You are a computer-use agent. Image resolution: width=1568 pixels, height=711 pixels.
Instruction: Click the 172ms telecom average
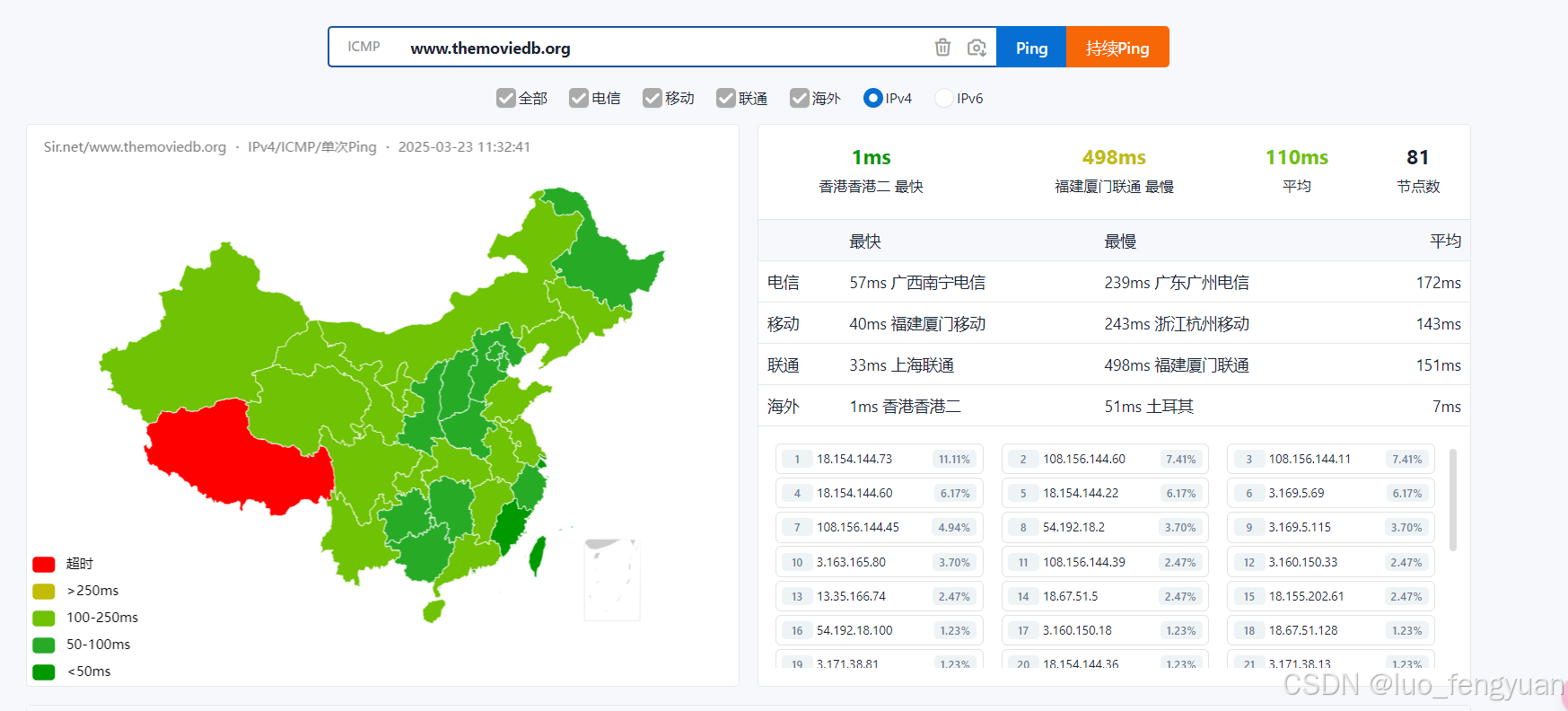point(1438,283)
